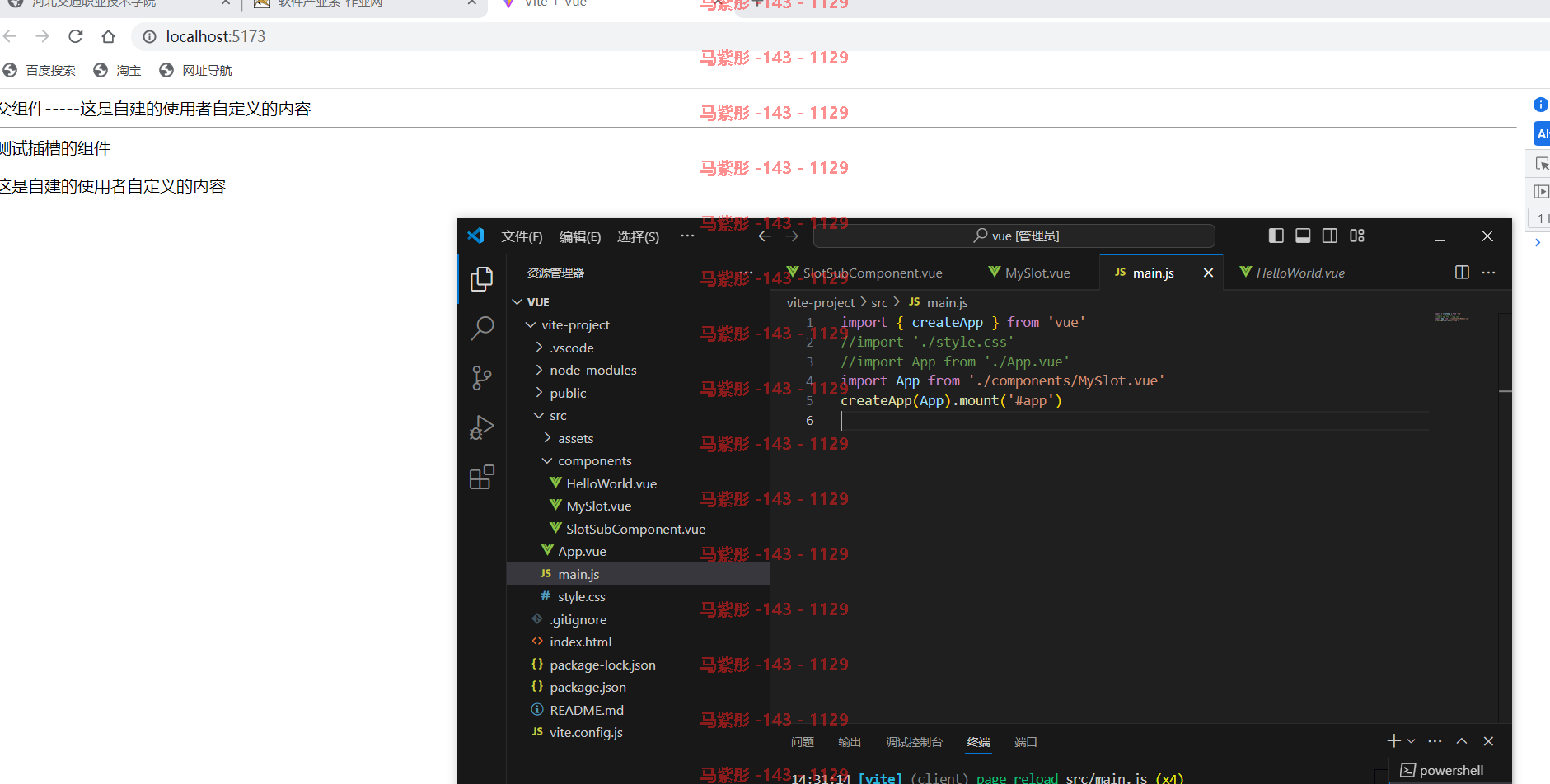Open Explorer panel more actions ellipsis
Screen dimensions: 1550x784
coord(746,273)
